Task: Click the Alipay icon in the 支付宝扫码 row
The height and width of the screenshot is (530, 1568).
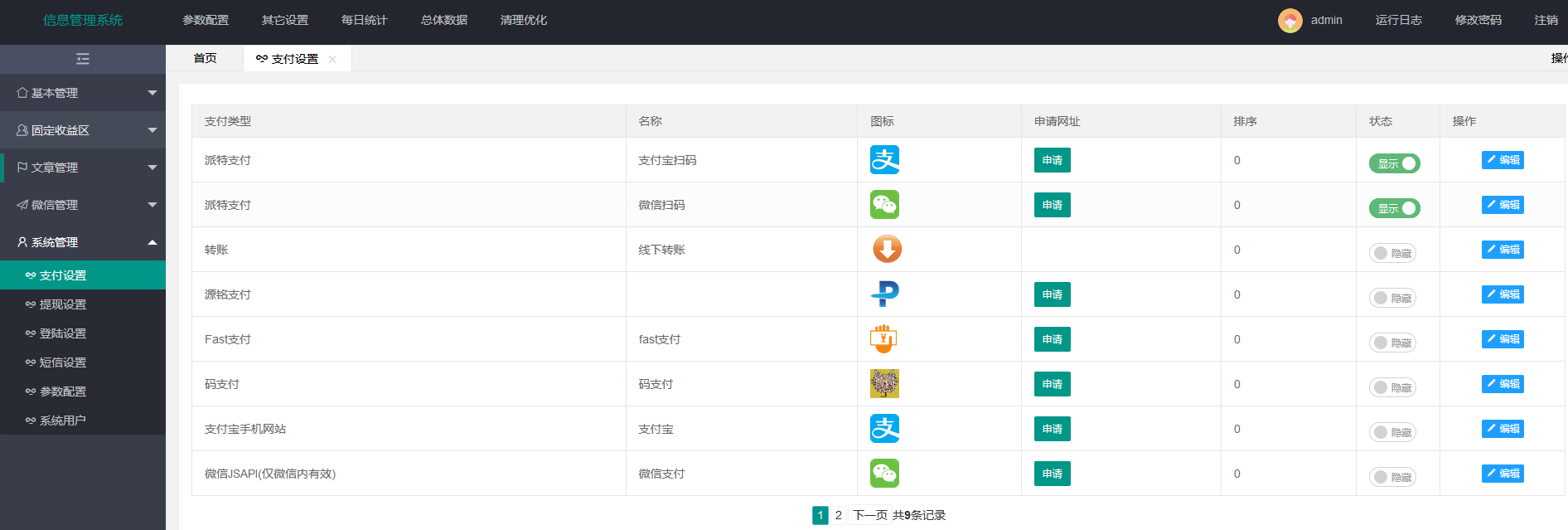Action: pyautogui.click(x=884, y=160)
